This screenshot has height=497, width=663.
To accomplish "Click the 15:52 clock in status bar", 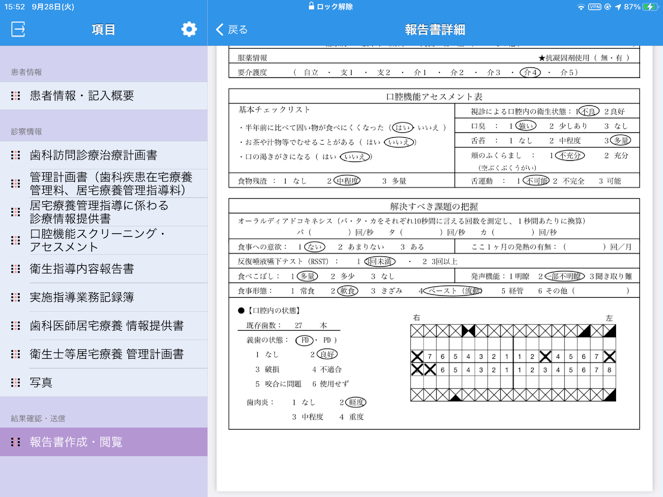I will [x=15, y=7].
